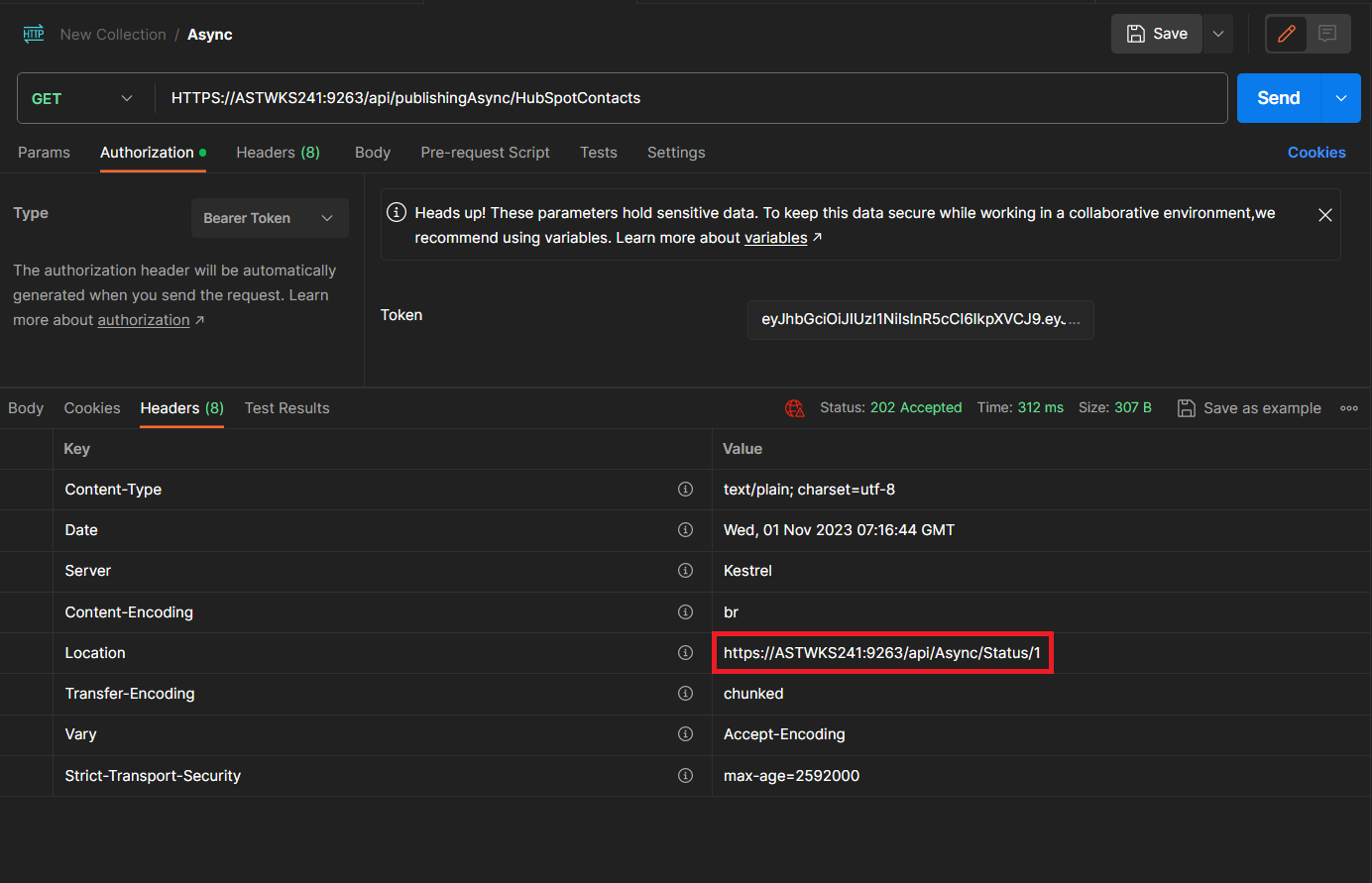Click the Token input field
Image resolution: width=1372 pixels, height=883 pixels.
(920, 320)
